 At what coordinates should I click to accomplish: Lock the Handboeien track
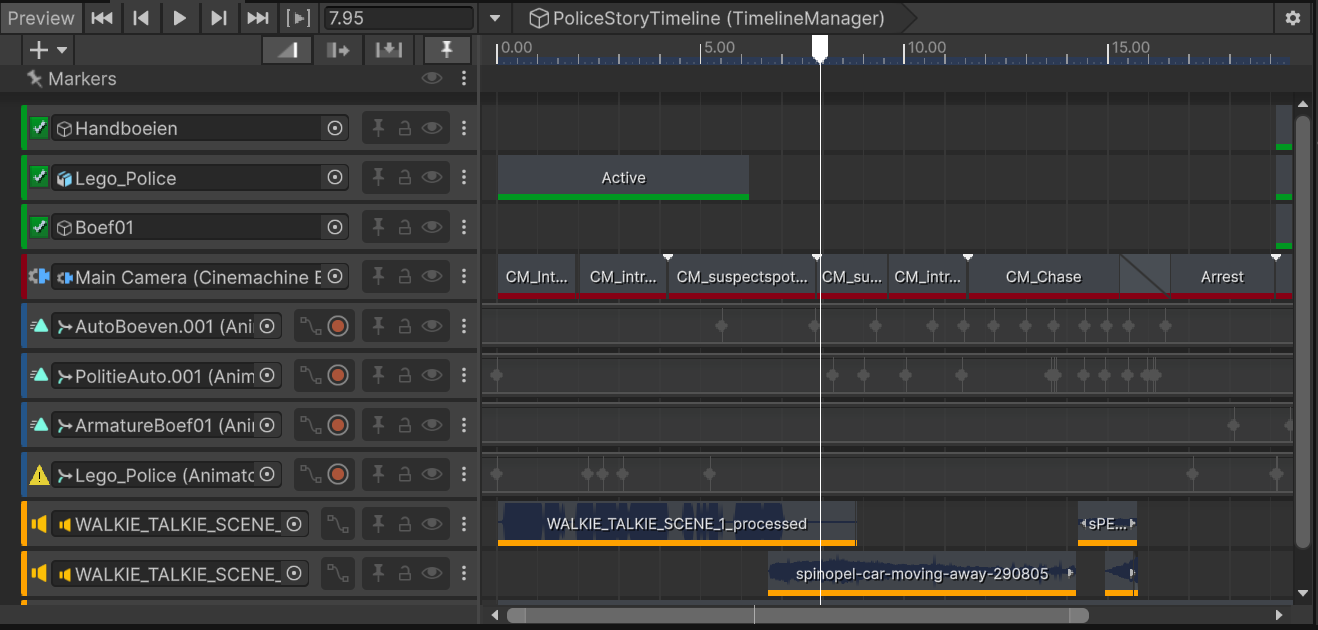(405, 128)
